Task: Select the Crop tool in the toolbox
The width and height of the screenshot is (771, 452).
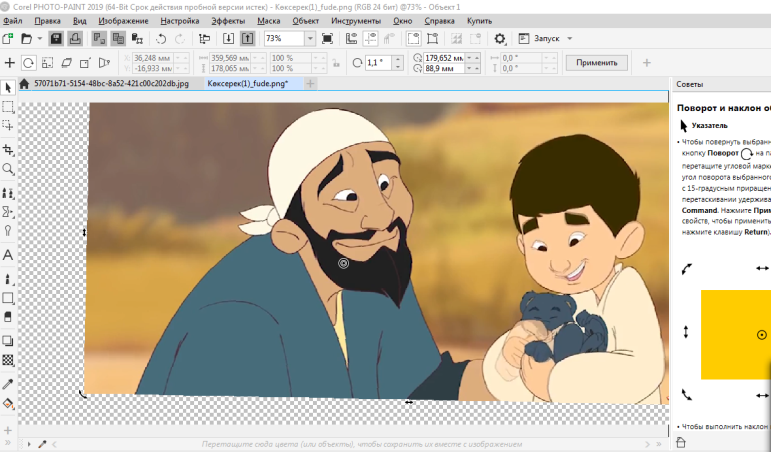Action: [x=8, y=148]
